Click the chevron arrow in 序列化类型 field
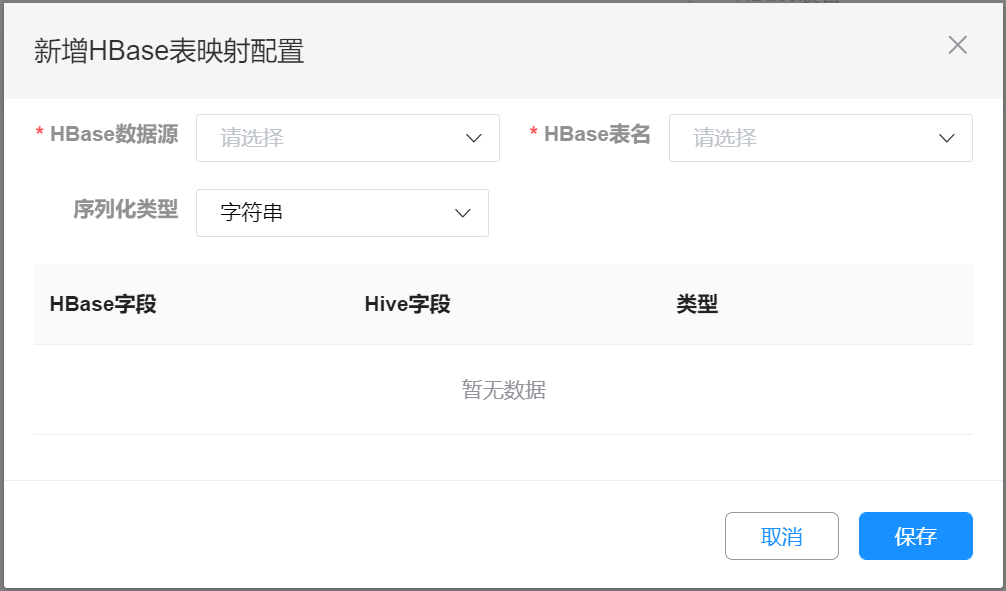This screenshot has height=591, width=1006. [463, 213]
